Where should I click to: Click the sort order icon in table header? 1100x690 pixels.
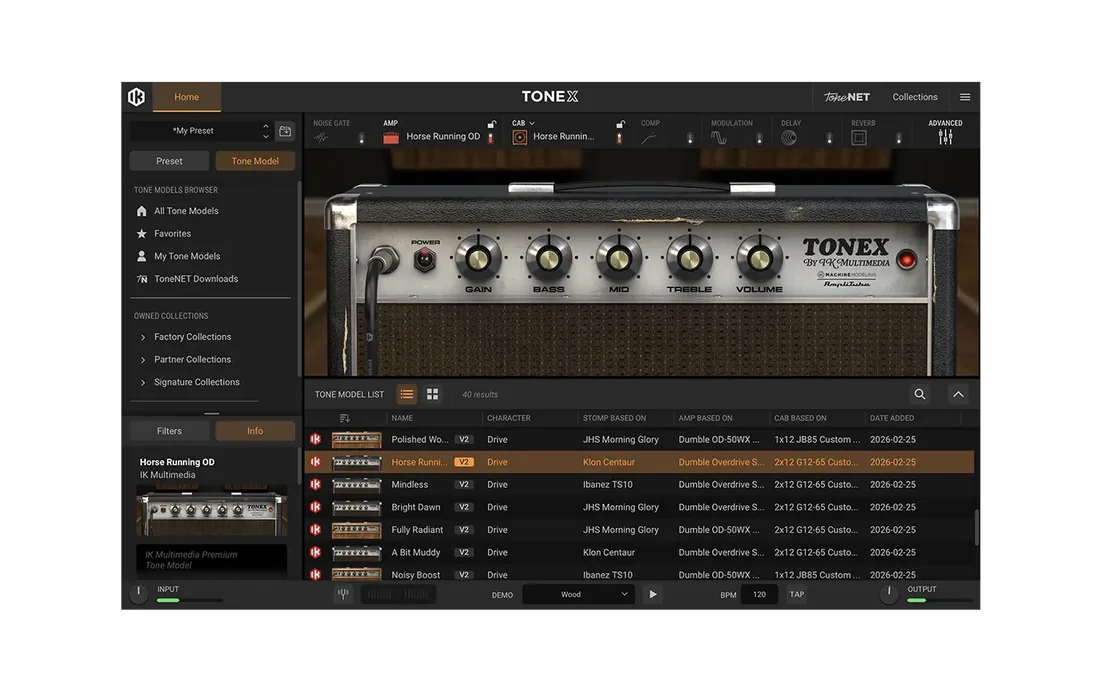click(344, 418)
